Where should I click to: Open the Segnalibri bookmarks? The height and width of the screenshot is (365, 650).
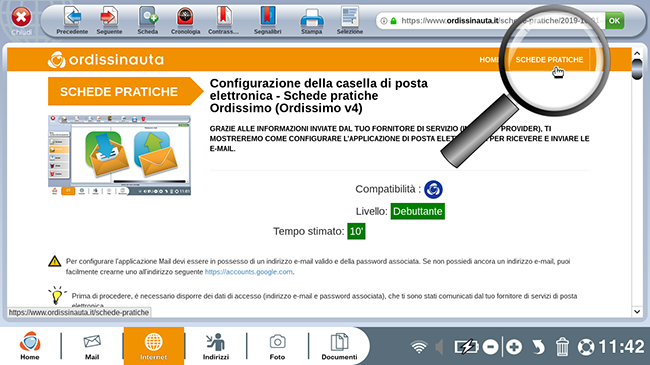point(267,20)
